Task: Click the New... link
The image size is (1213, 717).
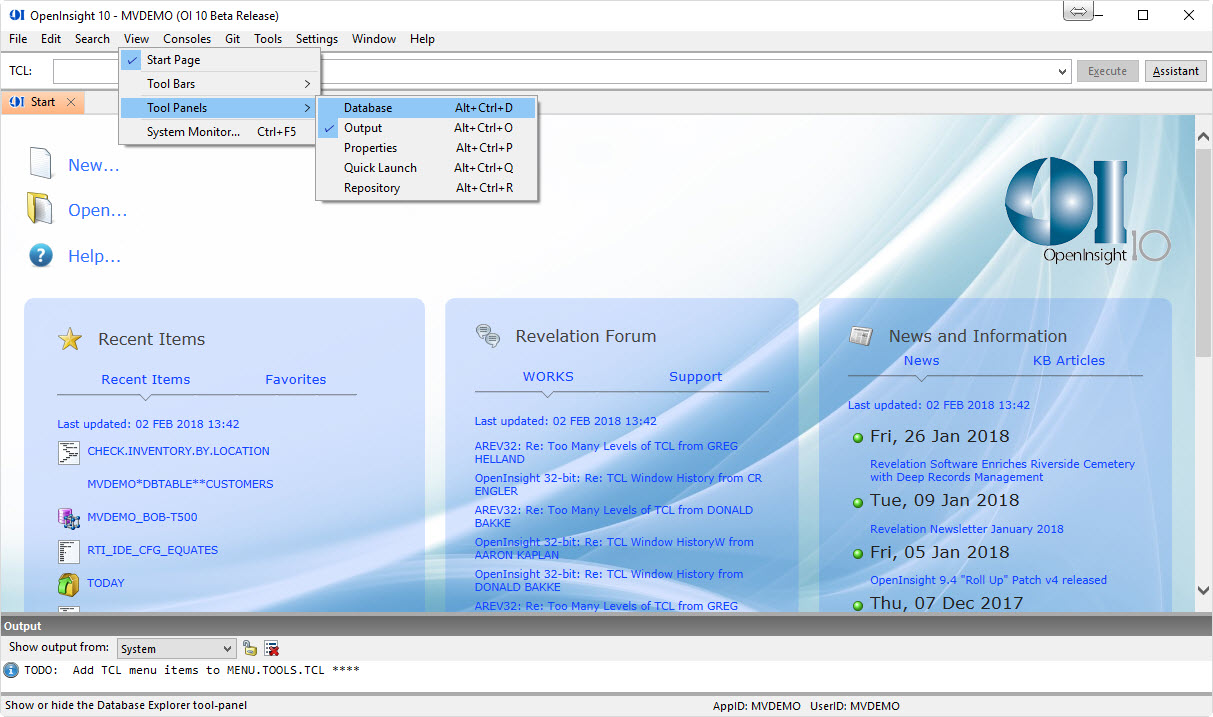Action: [94, 166]
